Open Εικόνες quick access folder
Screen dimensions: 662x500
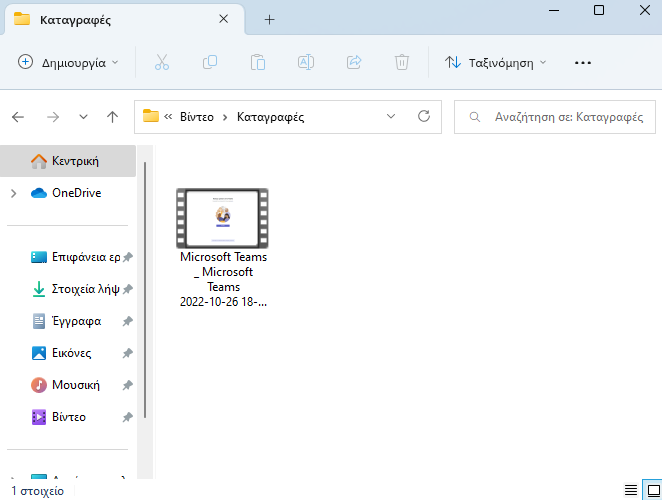coord(62,353)
